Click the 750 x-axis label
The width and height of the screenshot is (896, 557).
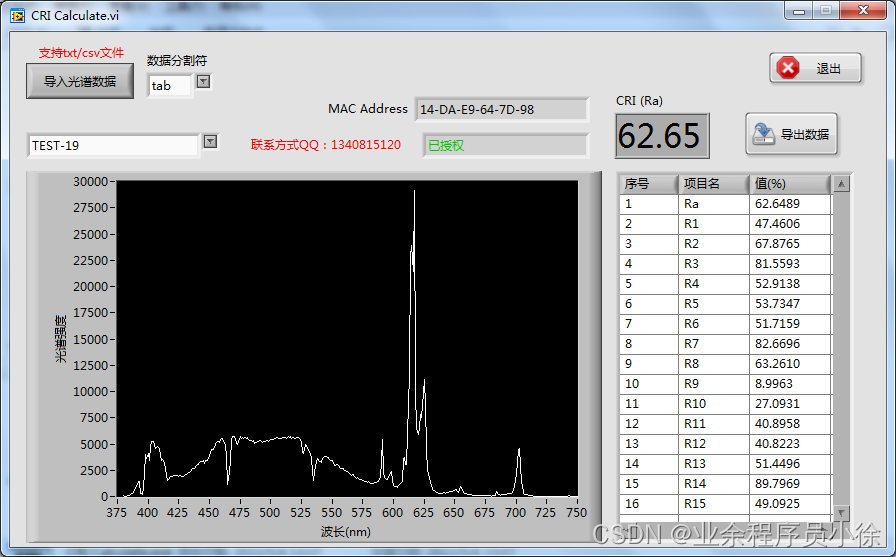pyautogui.click(x=577, y=513)
